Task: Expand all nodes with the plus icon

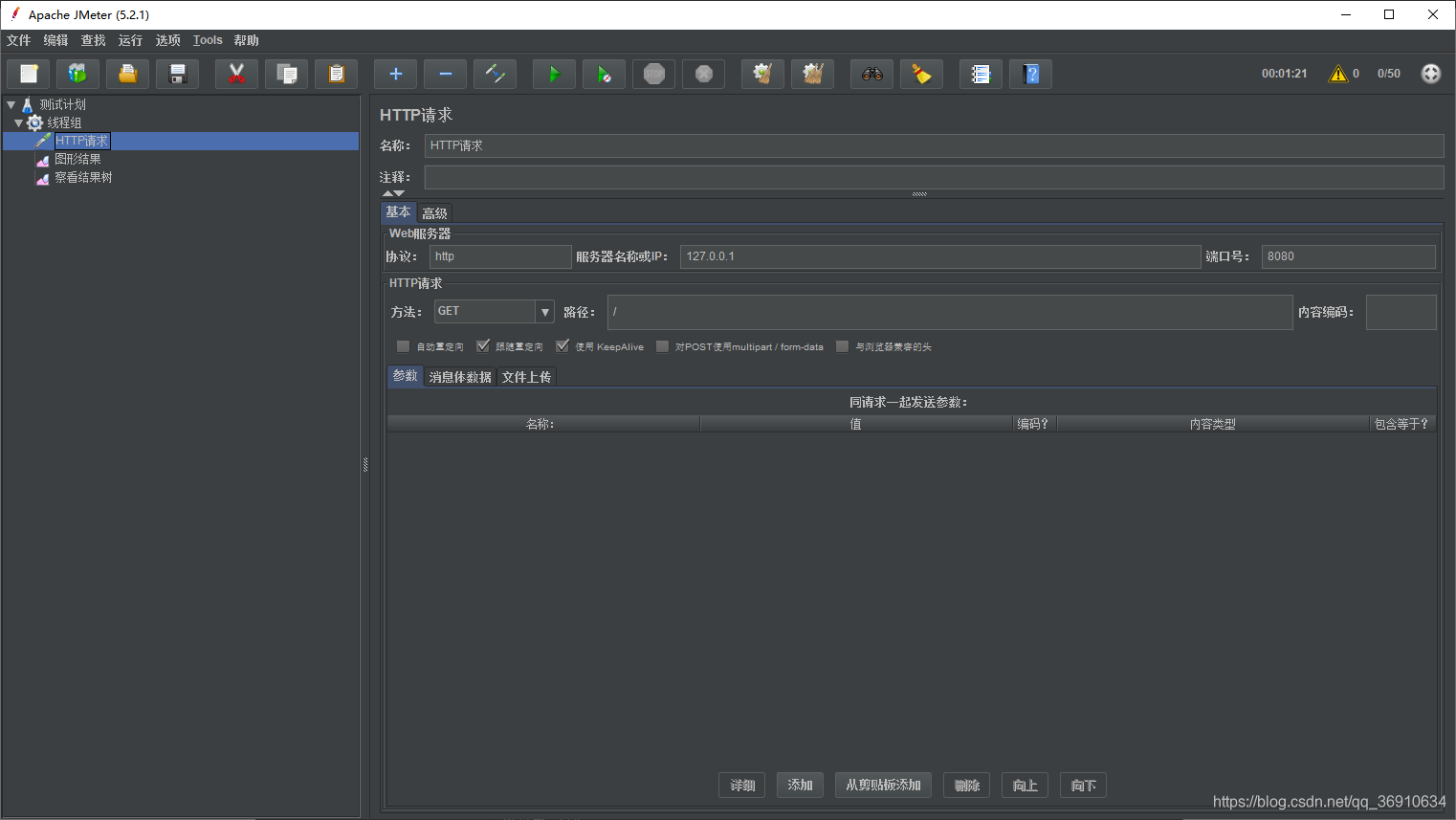Action: [x=395, y=74]
